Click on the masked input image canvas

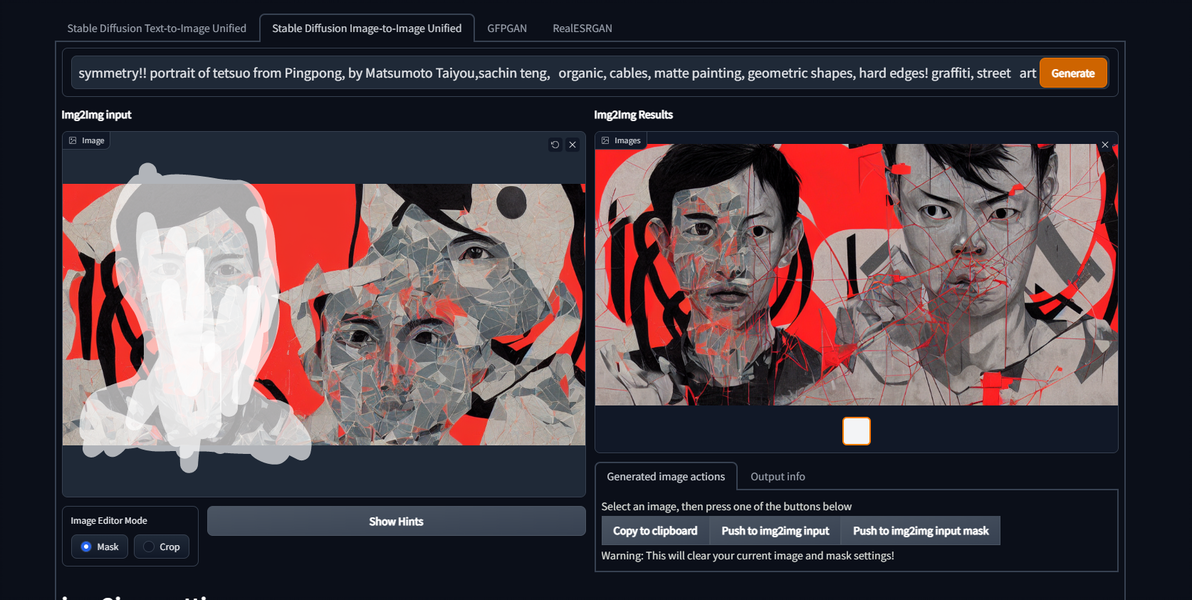(x=324, y=314)
